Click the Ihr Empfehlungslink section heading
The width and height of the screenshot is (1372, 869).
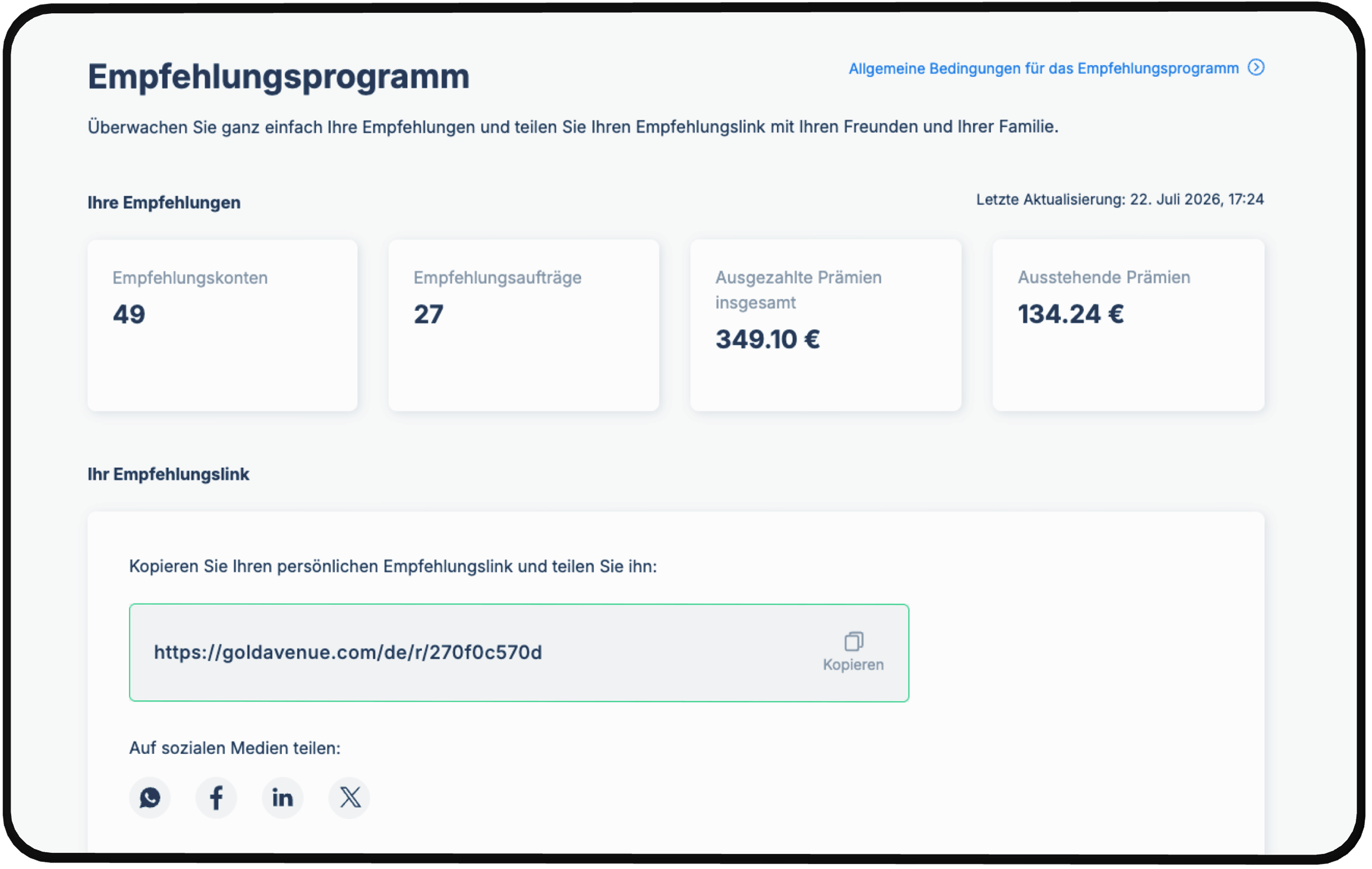click(169, 475)
